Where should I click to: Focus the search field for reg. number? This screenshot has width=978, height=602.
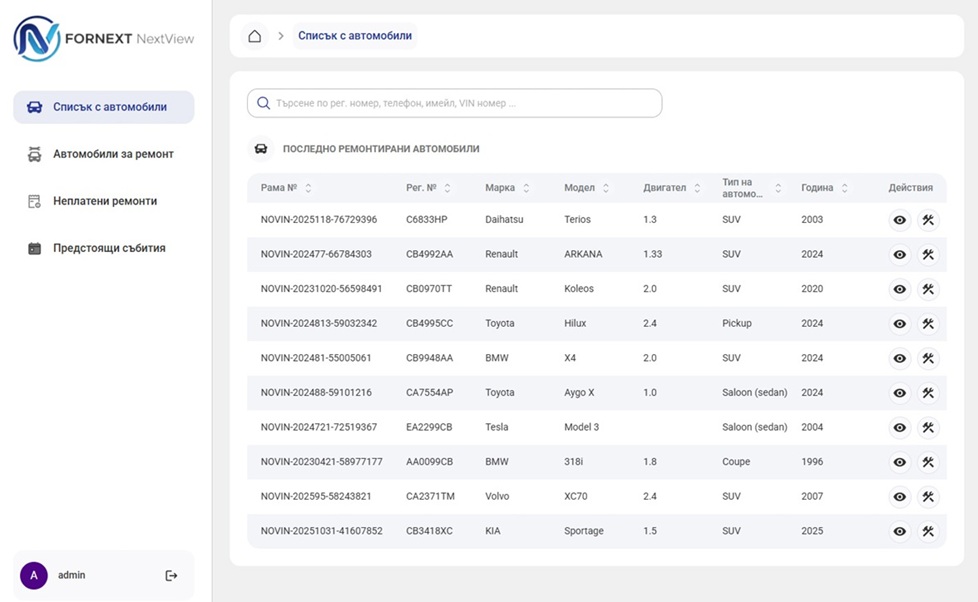[x=455, y=103]
